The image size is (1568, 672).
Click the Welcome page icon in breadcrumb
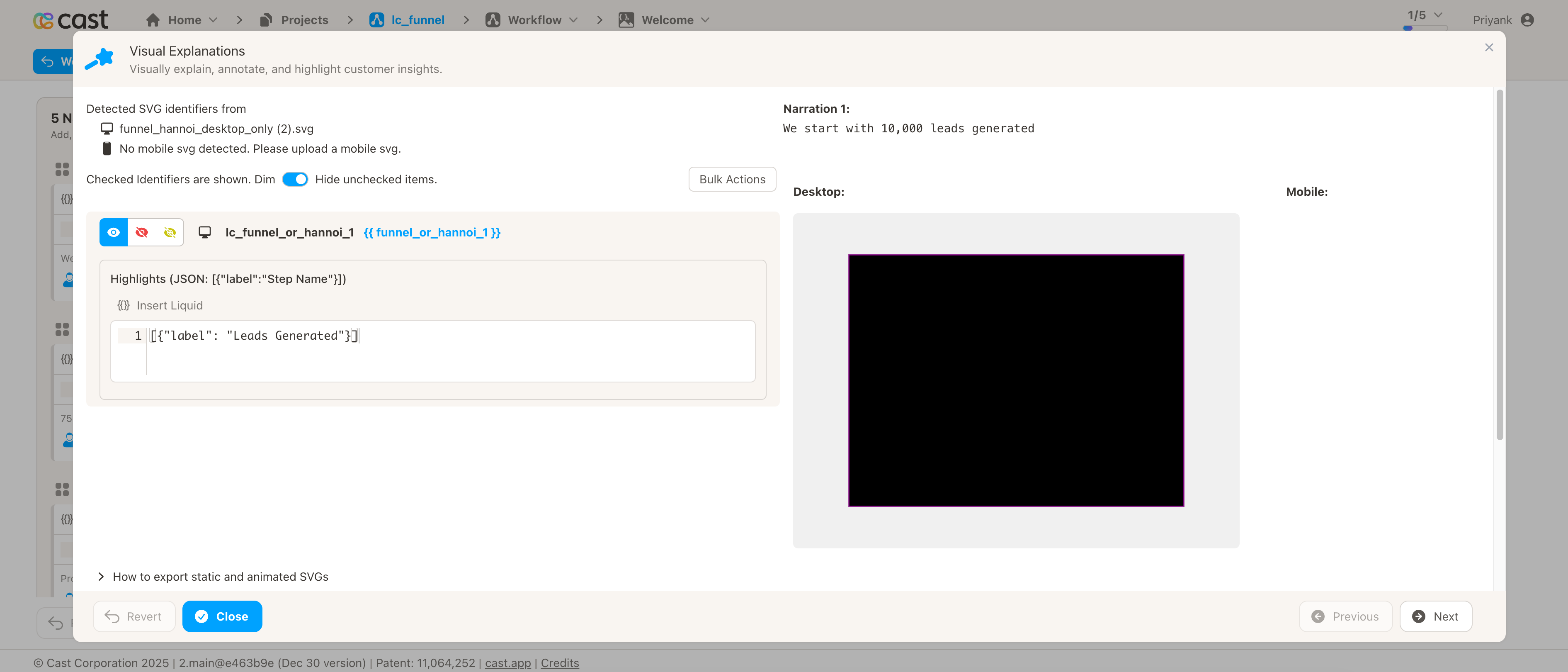[x=626, y=20]
